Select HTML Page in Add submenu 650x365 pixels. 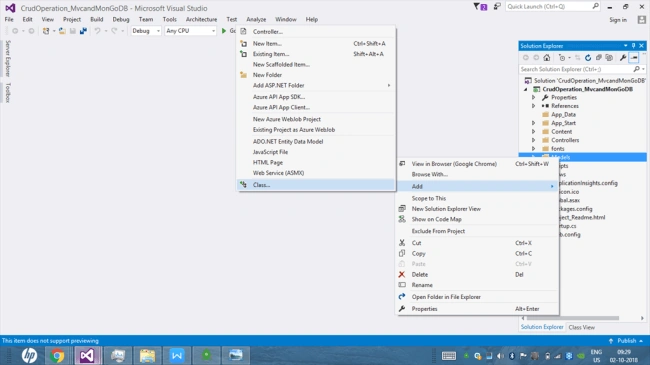[x=316, y=163]
